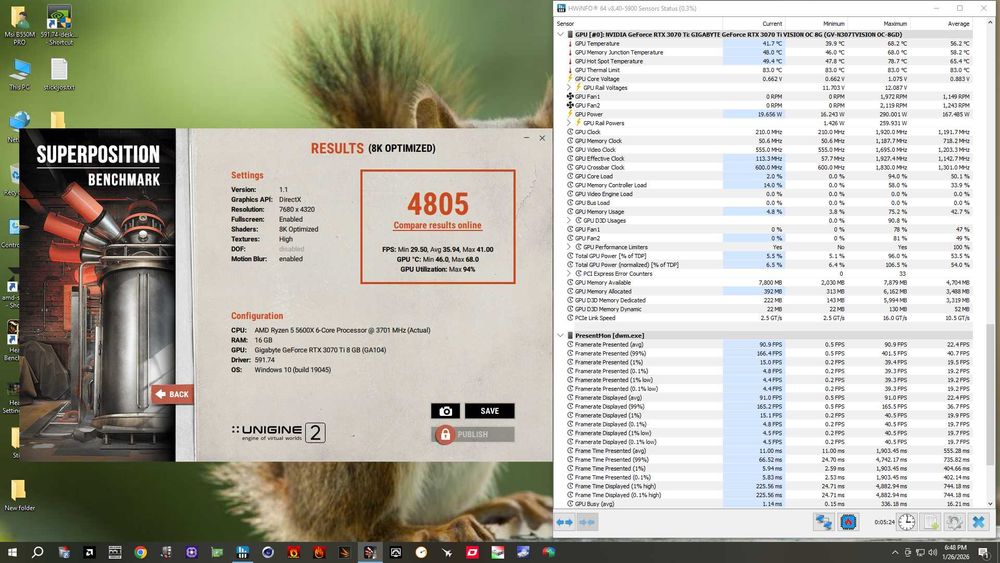
Task: Show hidden system tray icons
Action: 895,552
